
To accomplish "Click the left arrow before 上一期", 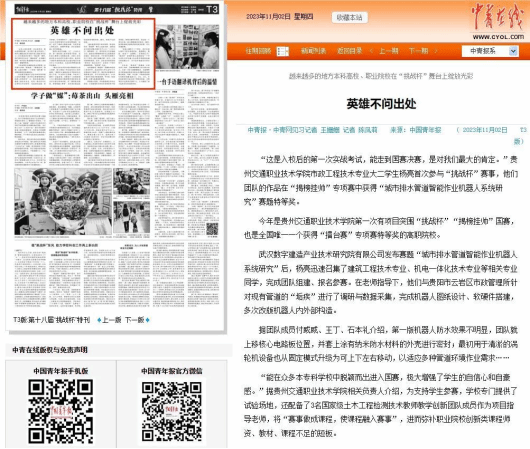I will (x=371, y=51).
